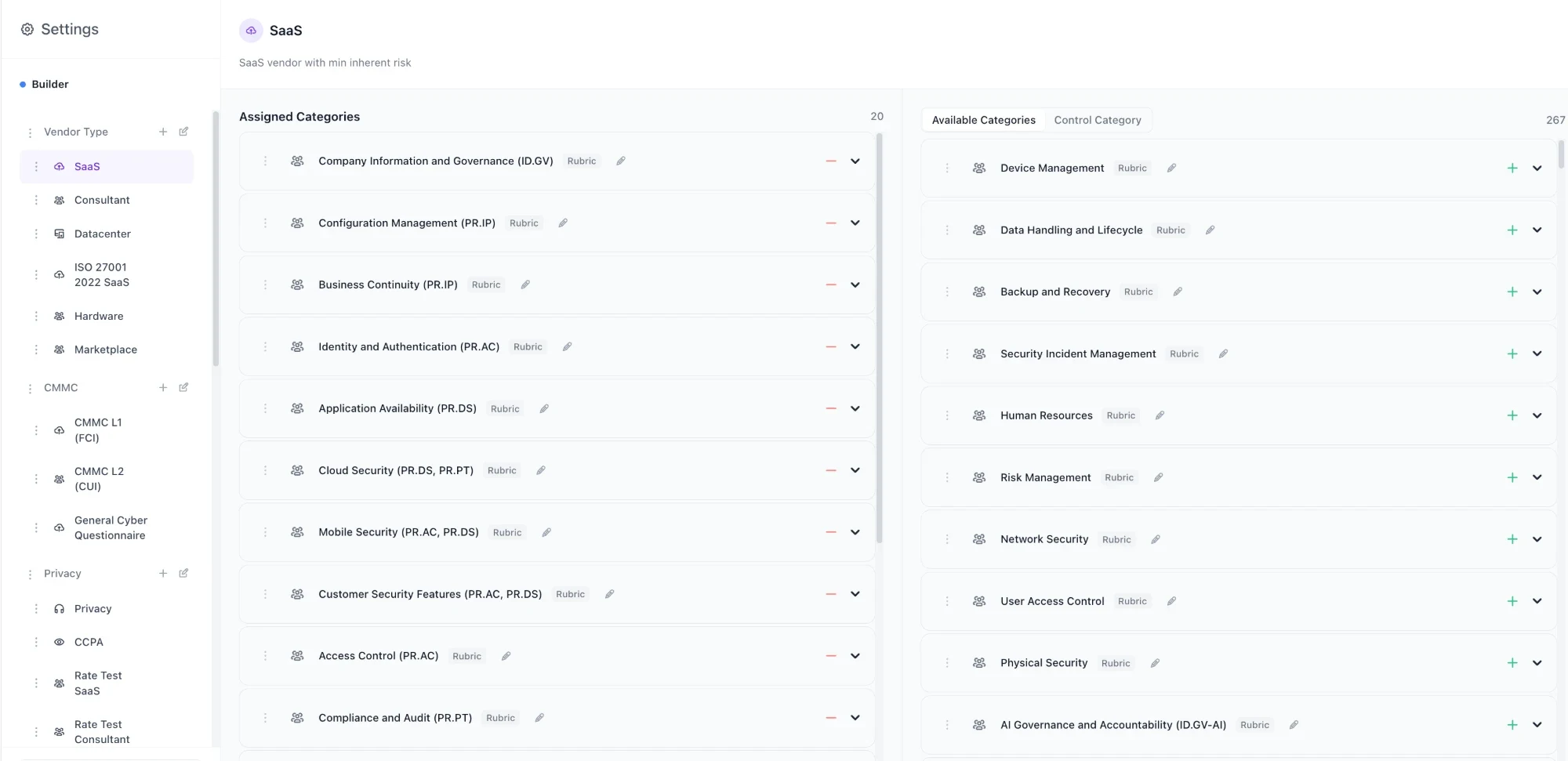
Task: Edit Company Information and Governance pencil icon
Action: tap(621, 161)
